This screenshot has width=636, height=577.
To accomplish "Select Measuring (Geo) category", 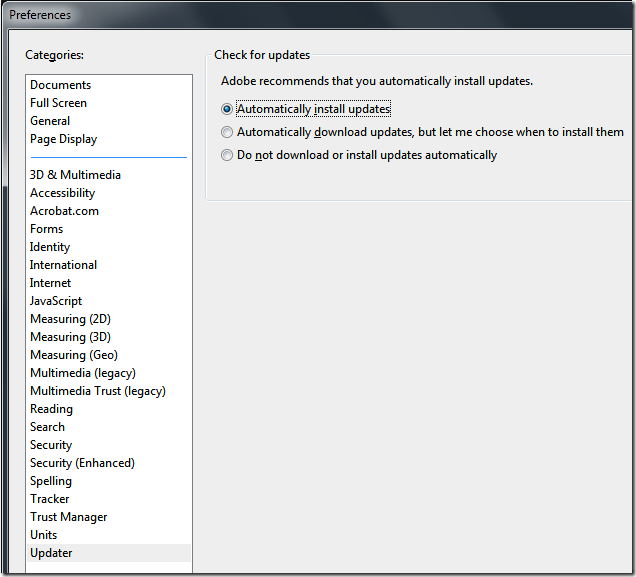I will pos(73,355).
